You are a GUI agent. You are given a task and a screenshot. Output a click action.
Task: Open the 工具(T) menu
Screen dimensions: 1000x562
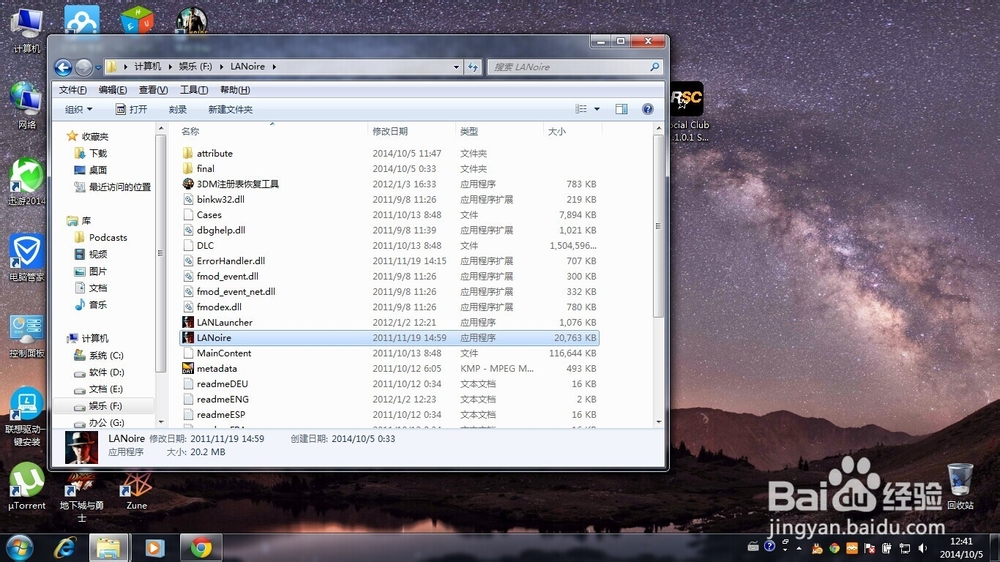[x=194, y=90]
